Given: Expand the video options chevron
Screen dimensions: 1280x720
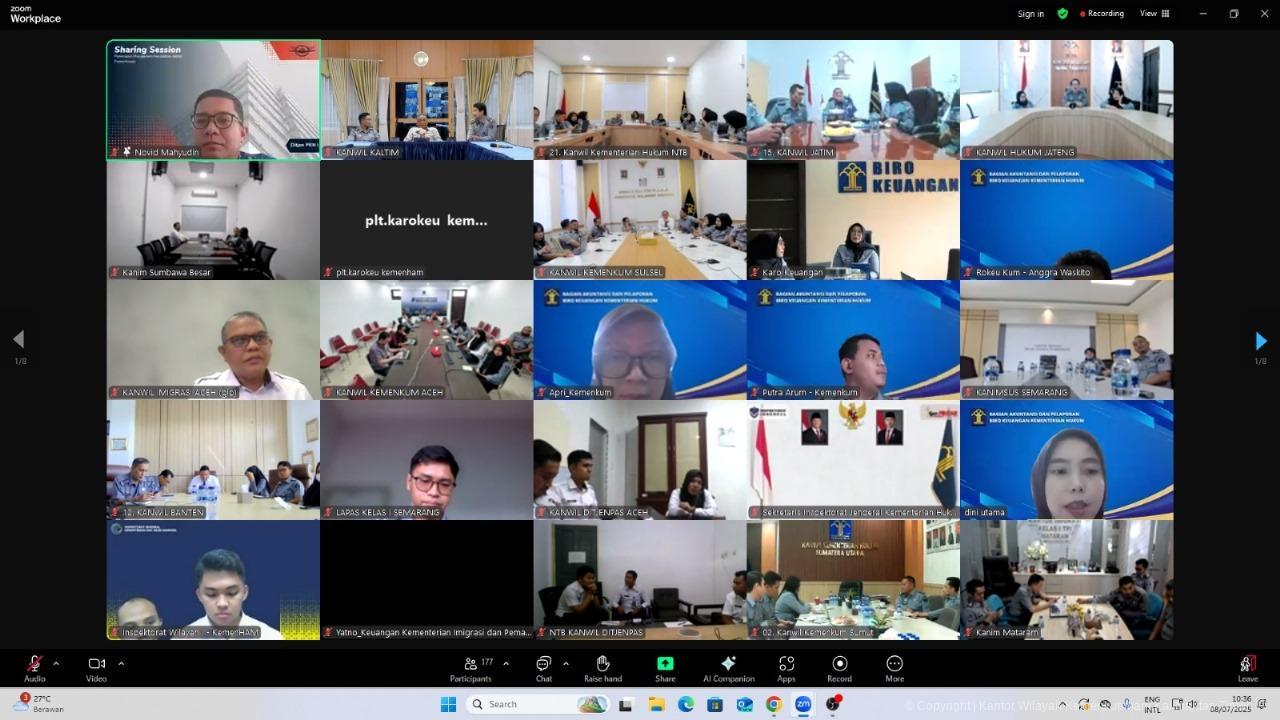Looking at the screenshot, I should (121, 663).
